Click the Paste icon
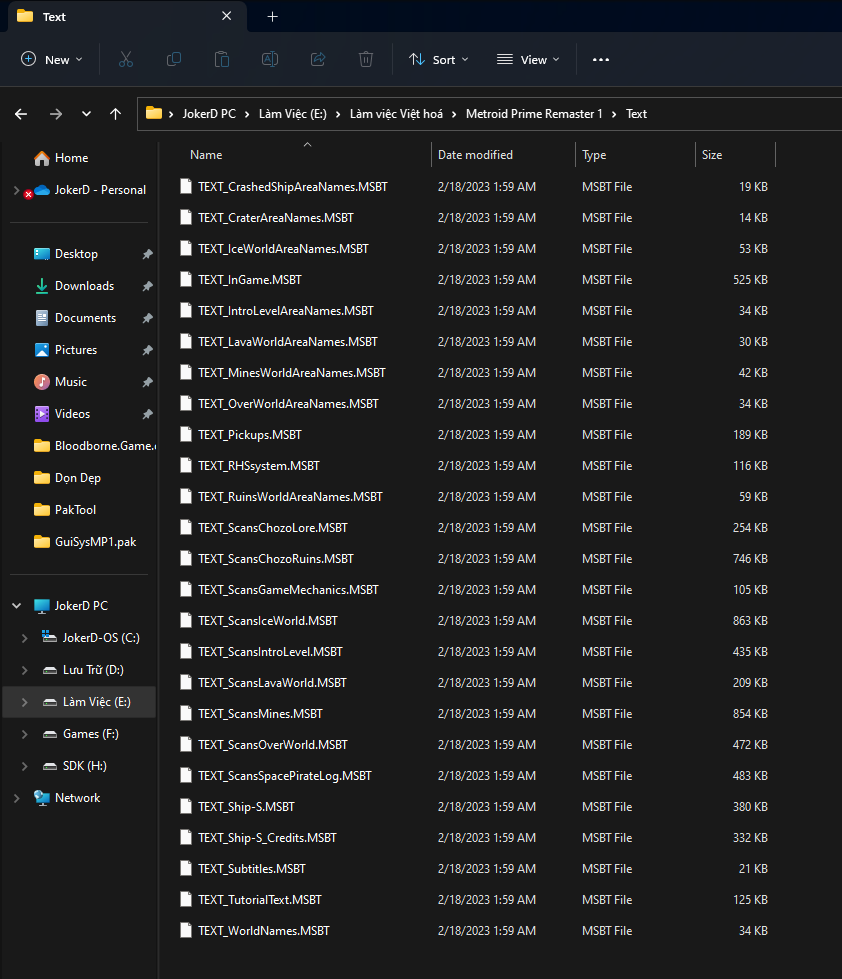 click(221, 59)
